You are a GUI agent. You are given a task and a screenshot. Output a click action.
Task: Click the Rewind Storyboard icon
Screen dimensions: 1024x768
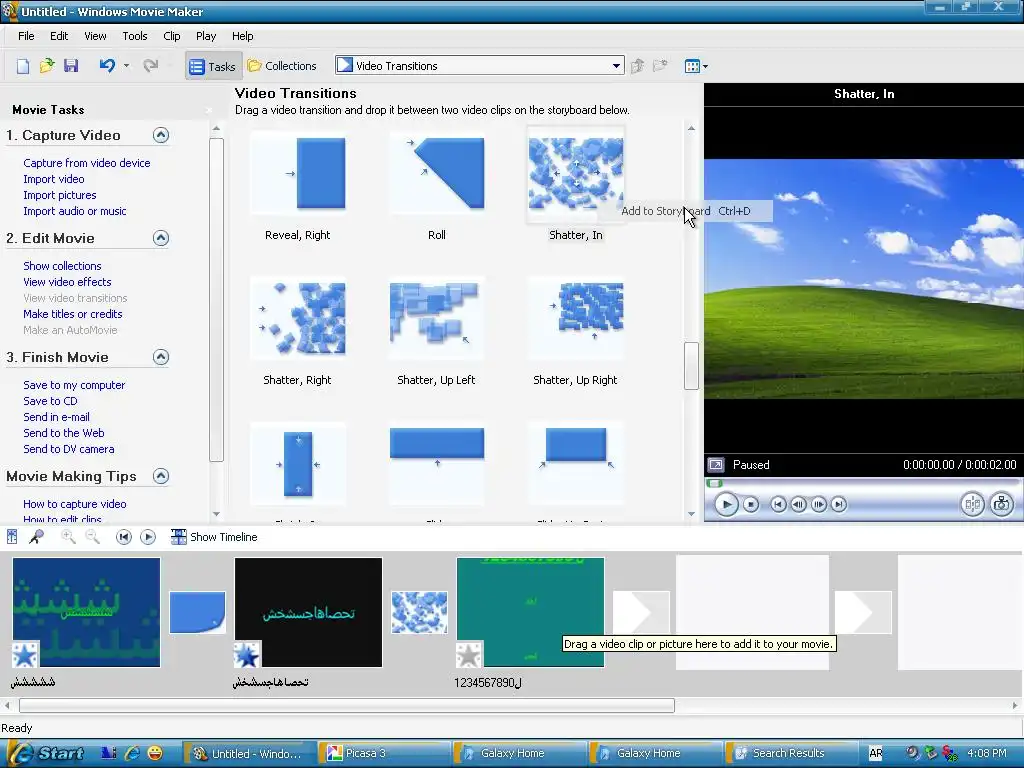[123, 537]
